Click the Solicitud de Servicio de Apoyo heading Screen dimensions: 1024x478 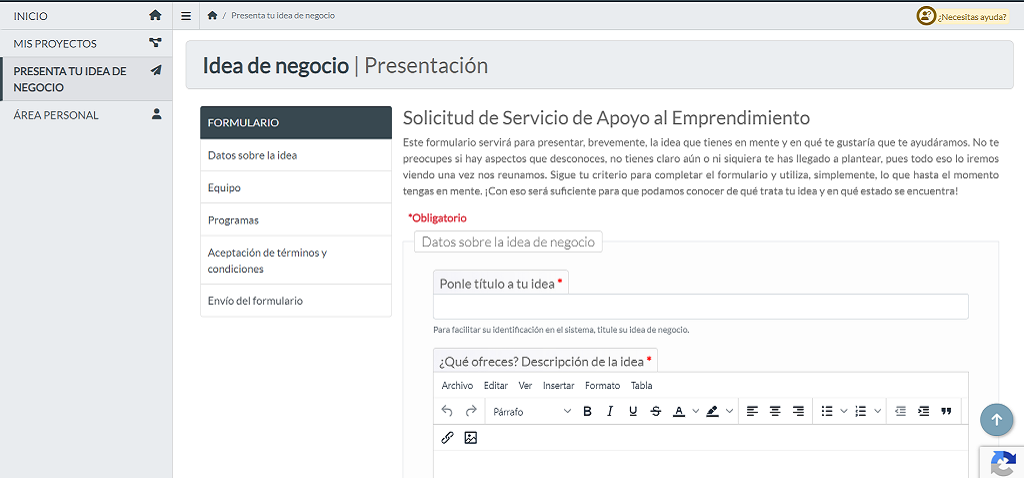click(607, 118)
